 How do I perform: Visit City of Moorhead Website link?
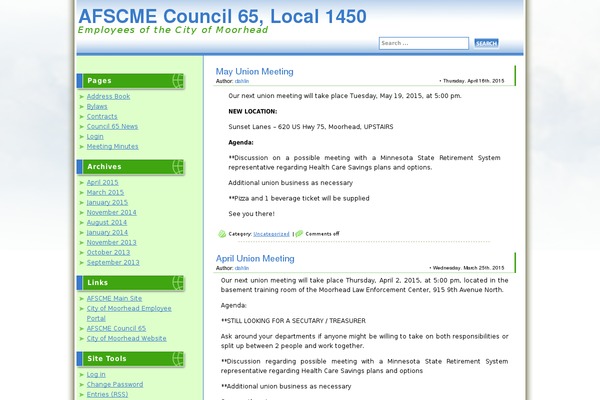[x=126, y=338]
